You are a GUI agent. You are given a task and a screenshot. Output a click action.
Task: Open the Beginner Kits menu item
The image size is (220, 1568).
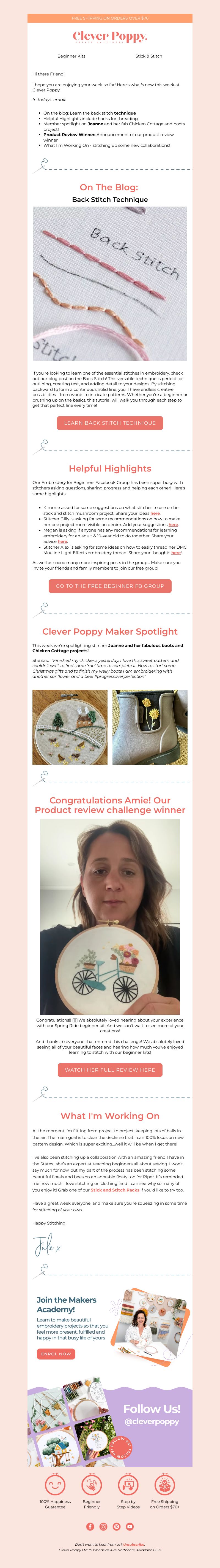(71, 56)
